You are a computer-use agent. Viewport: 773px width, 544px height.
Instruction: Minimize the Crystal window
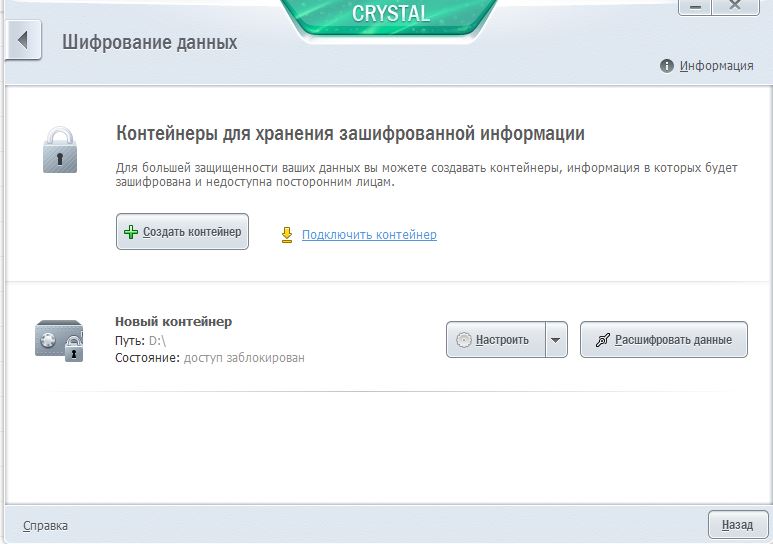tap(695, 6)
